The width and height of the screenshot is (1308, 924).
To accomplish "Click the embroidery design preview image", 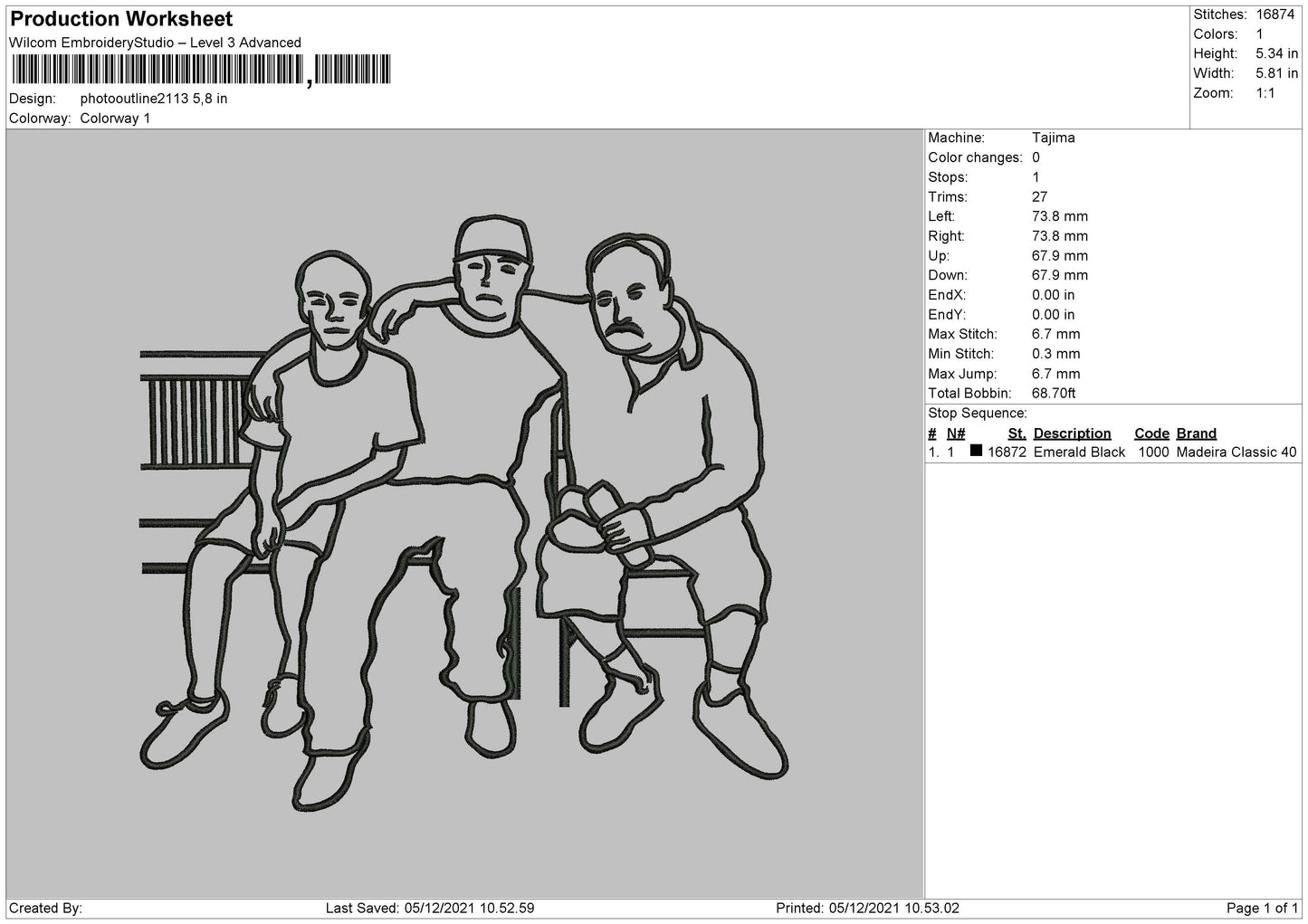I will point(464,513).
